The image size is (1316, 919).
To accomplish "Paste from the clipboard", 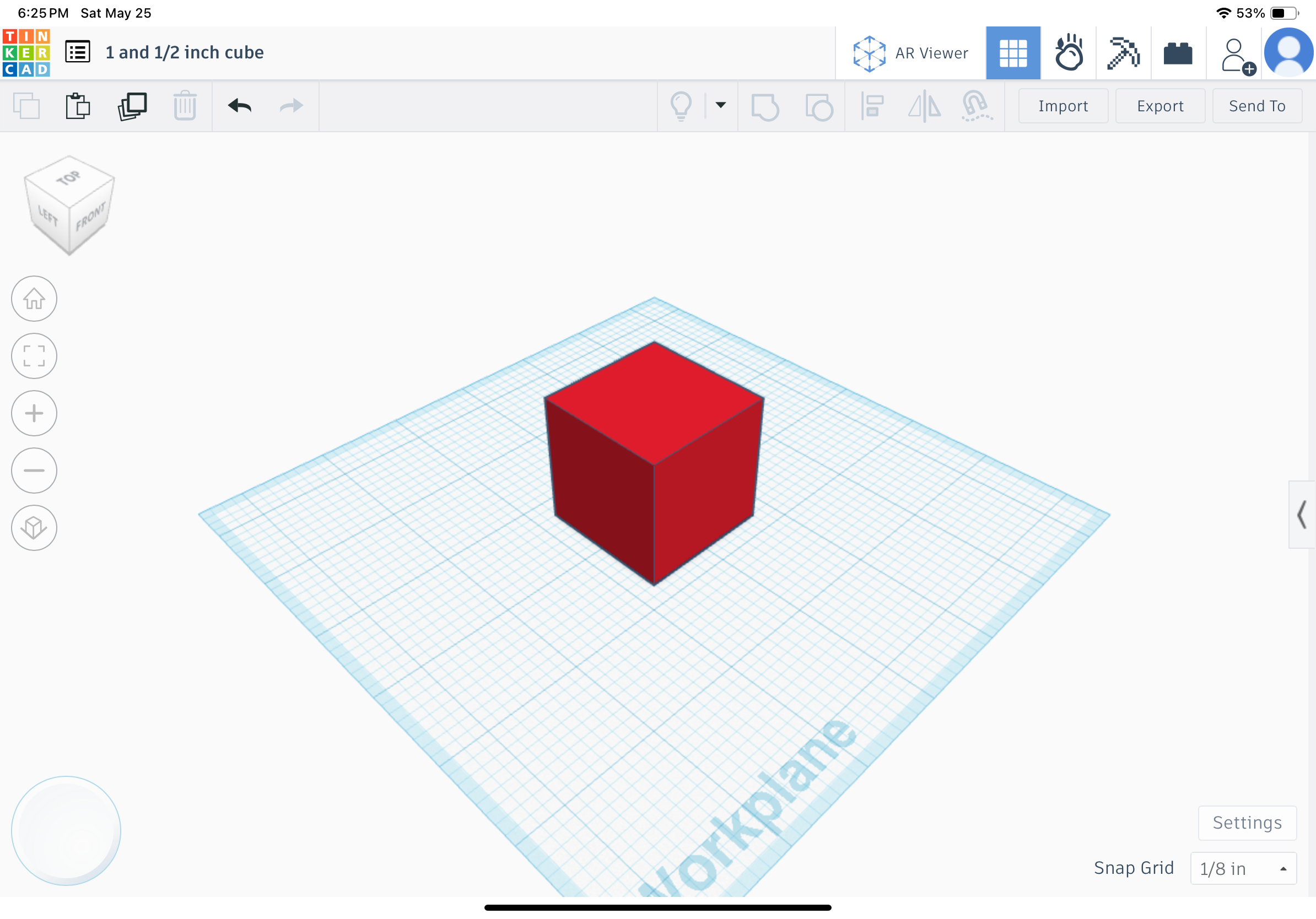I will coord(78,106).
